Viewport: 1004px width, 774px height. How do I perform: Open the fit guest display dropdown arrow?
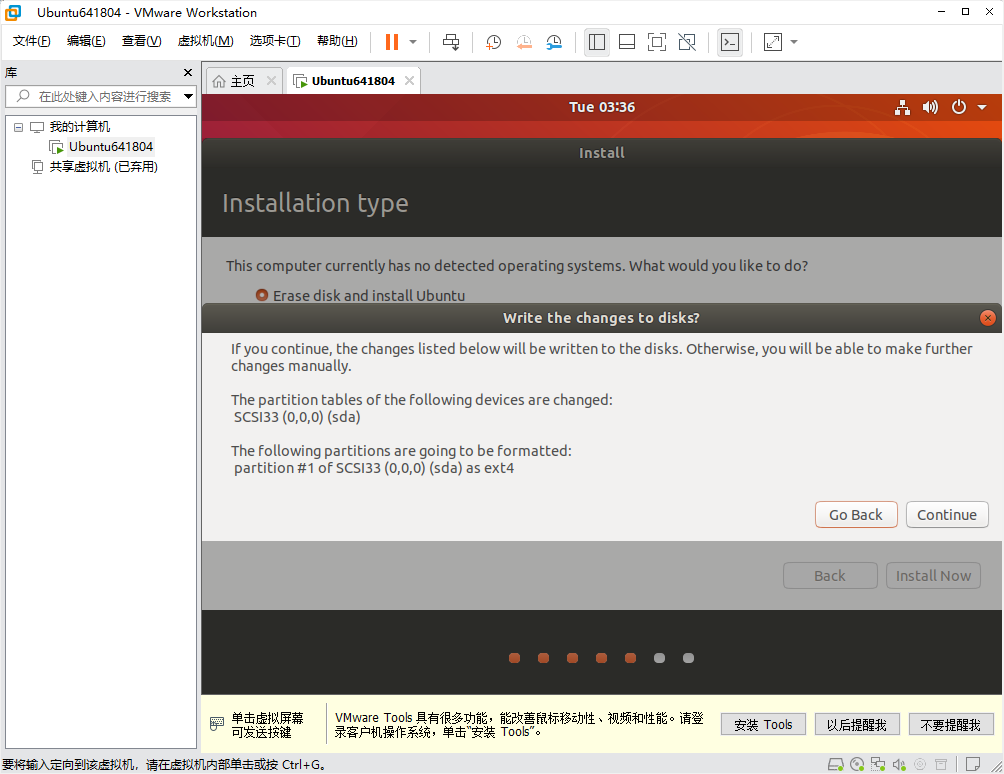[793, 41]
